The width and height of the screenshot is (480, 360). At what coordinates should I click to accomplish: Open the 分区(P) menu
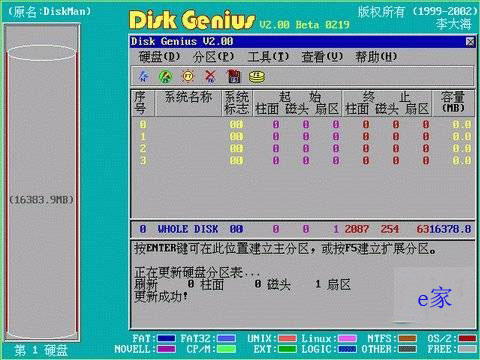pyautogui.click(x=213, y=57)
